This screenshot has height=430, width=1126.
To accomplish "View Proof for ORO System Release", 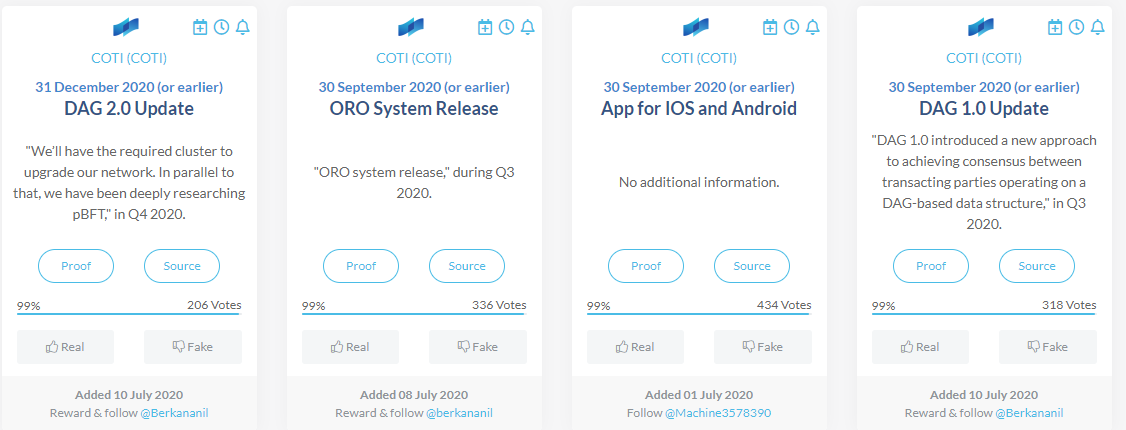I will pos(361,266).
